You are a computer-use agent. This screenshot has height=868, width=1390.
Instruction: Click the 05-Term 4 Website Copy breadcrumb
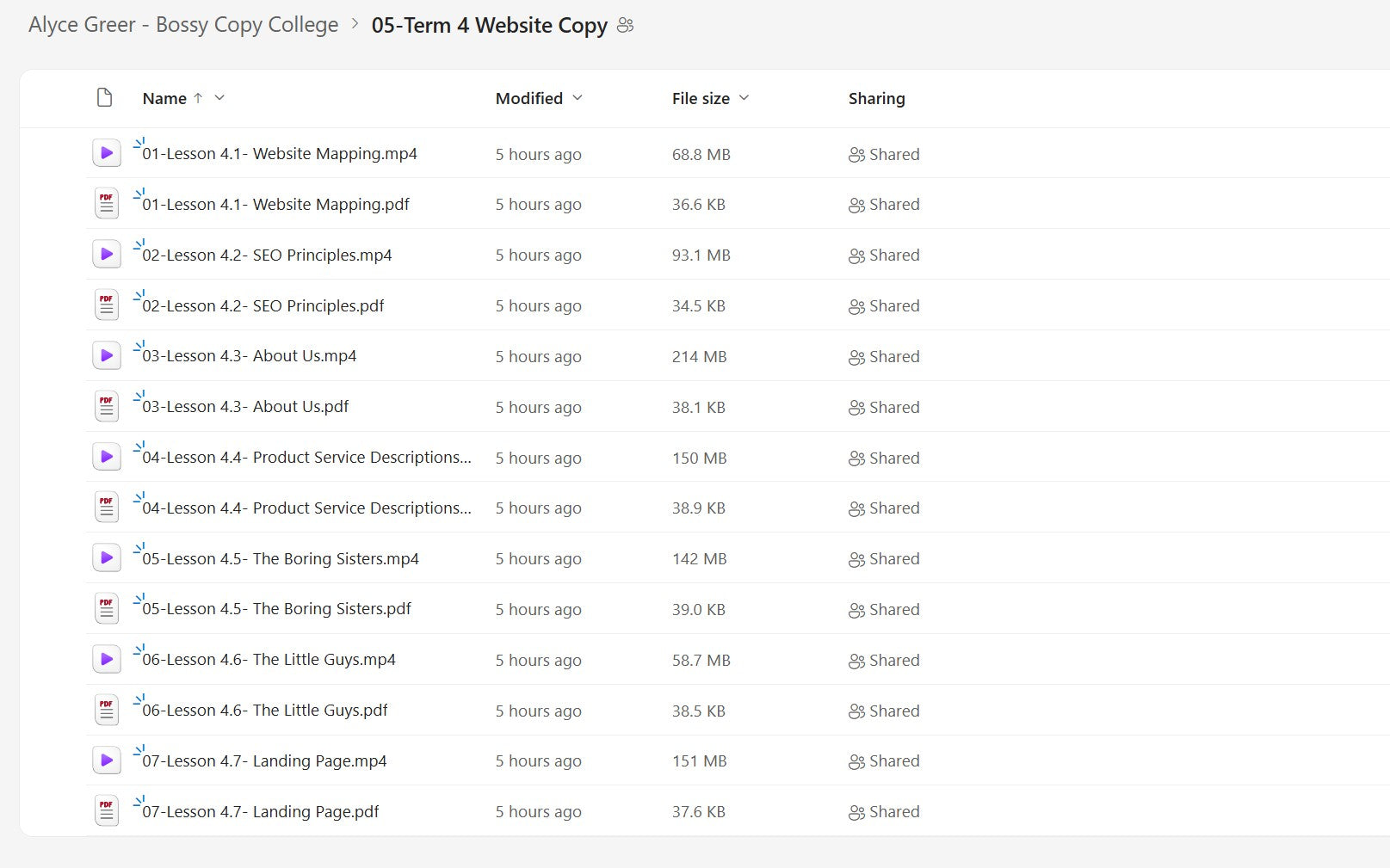487,25
